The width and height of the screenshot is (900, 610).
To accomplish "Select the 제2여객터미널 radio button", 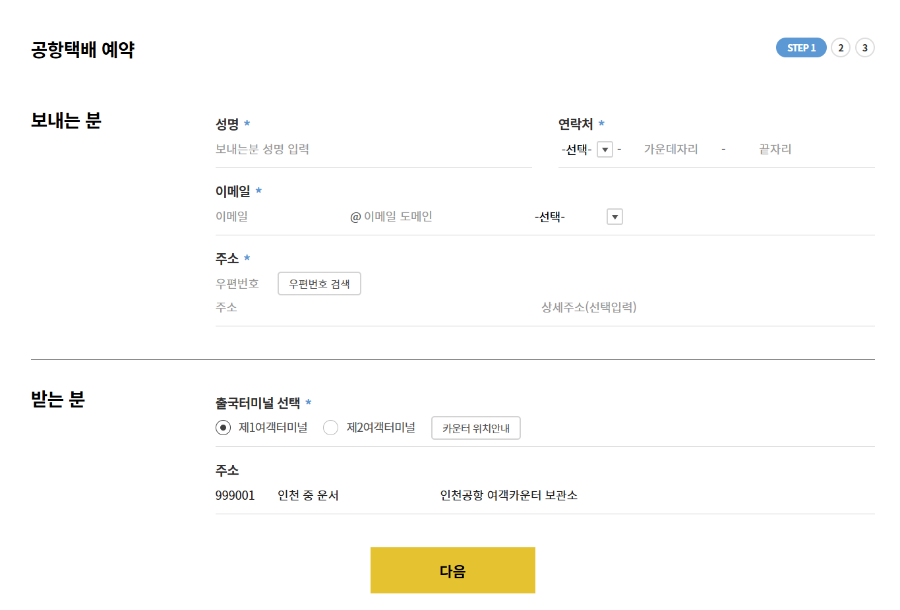I will [x=331, y=428].
